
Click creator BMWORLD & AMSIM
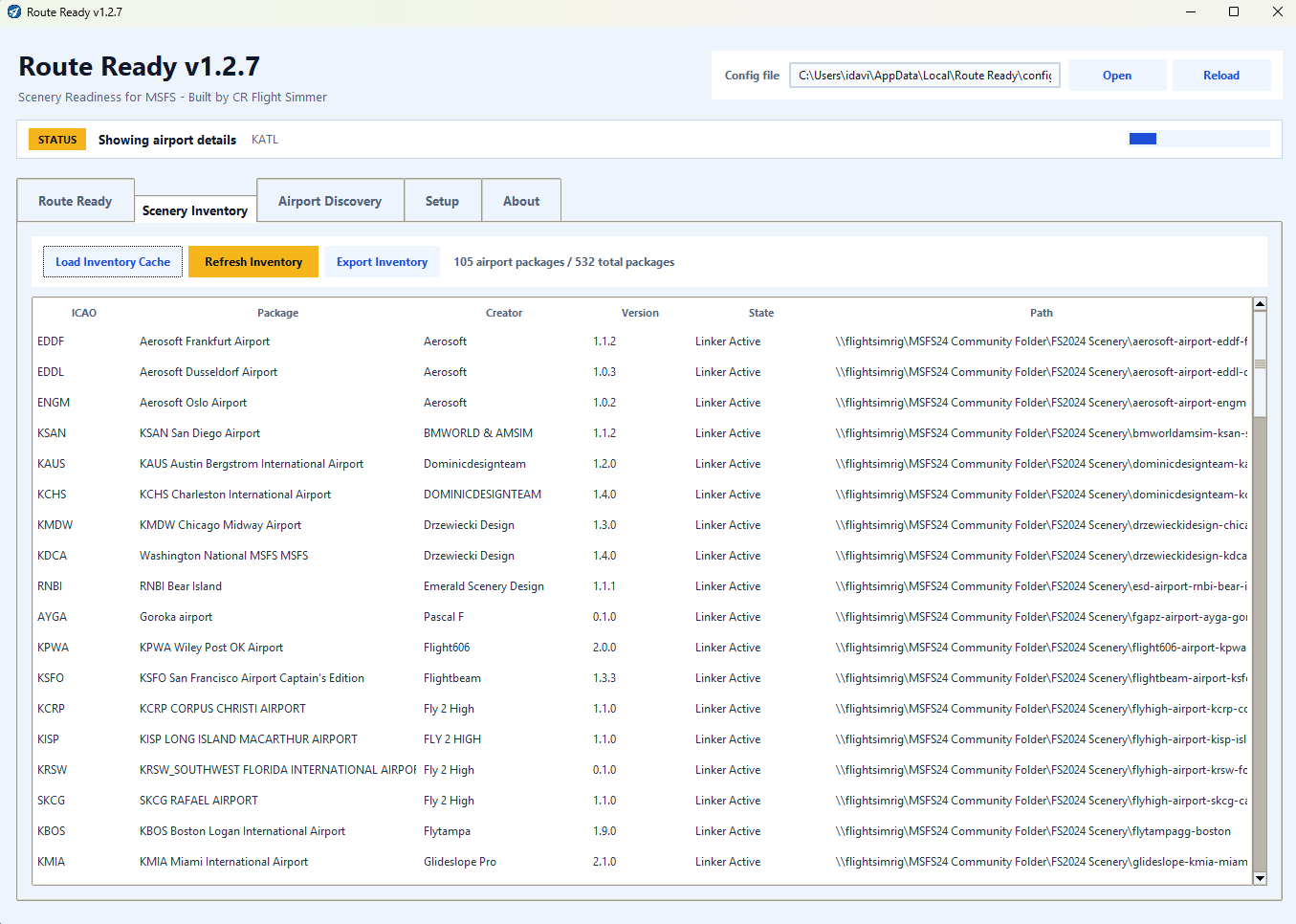click(x=478, y=433)
